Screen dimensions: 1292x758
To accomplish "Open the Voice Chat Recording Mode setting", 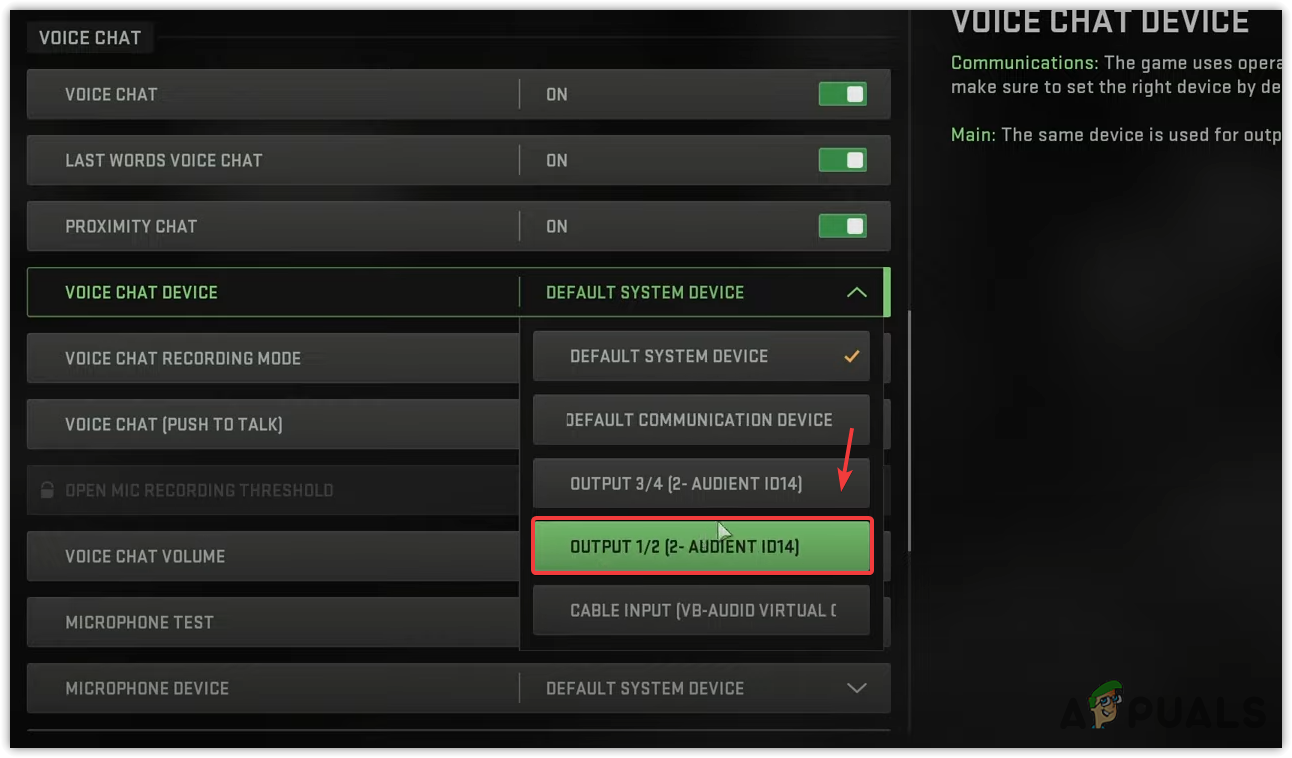I will pos(183,358).
